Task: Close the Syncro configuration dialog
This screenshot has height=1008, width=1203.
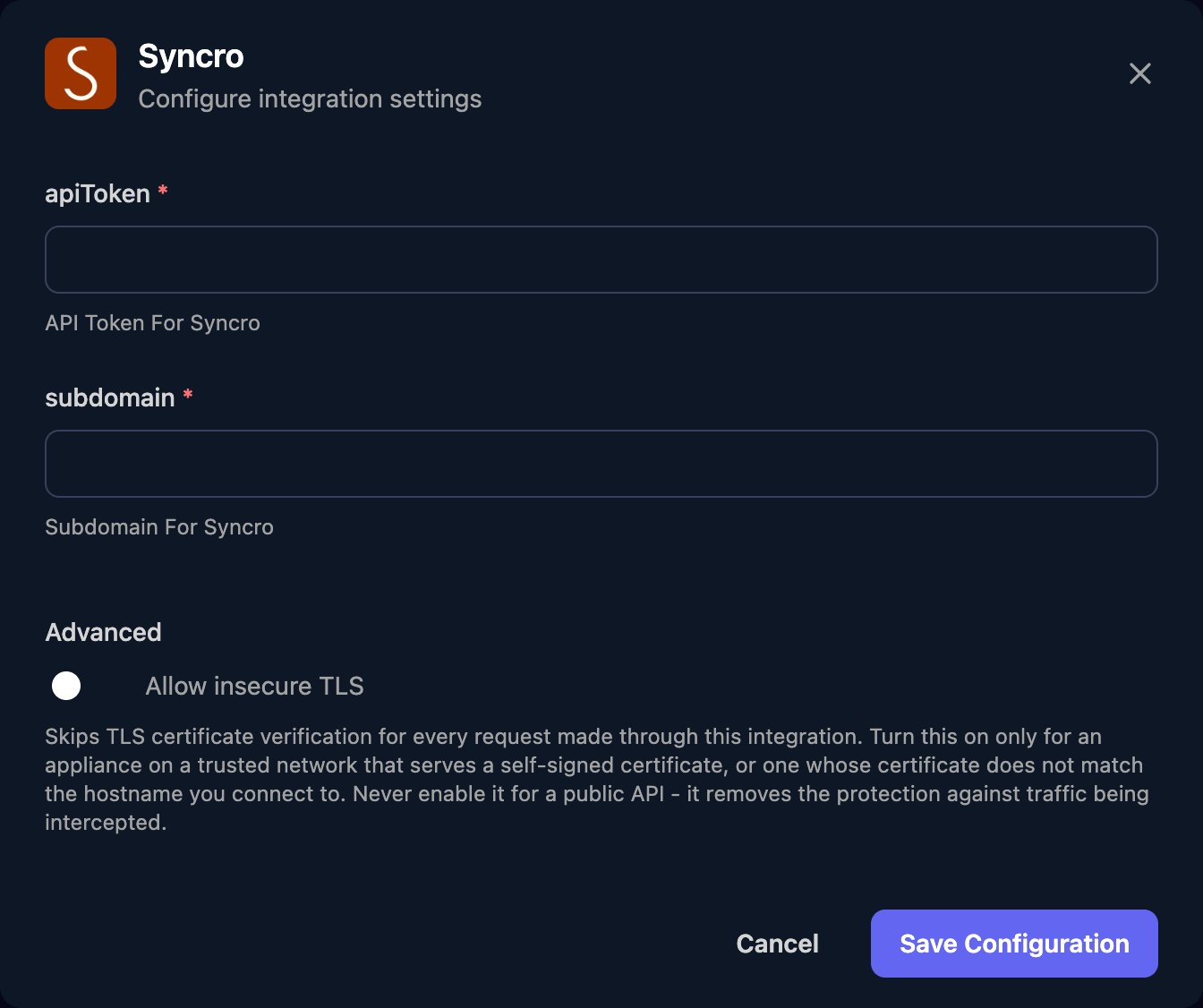Action: (x=1139, y=73)
